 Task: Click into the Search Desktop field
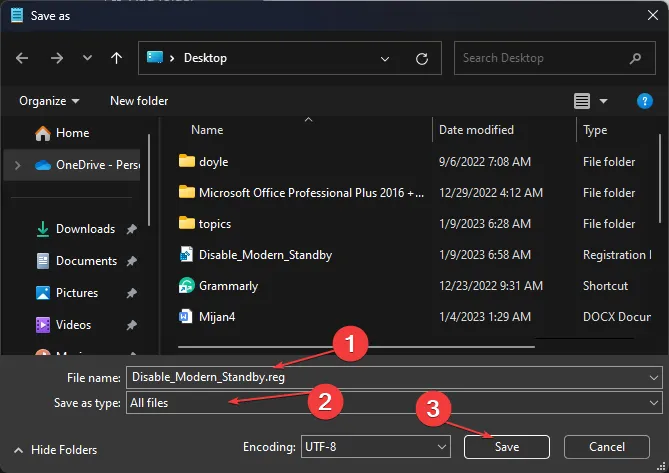coord(555,58)
